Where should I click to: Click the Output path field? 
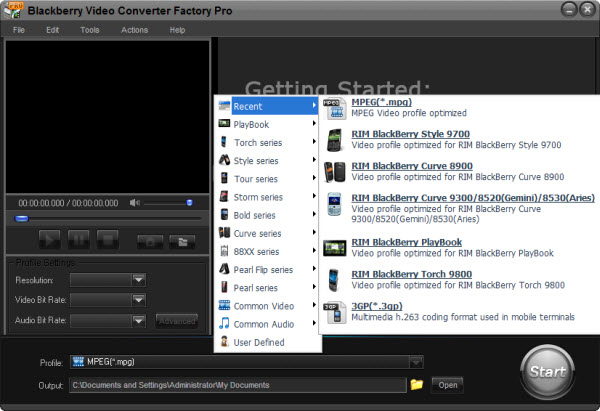coord(238,385)
